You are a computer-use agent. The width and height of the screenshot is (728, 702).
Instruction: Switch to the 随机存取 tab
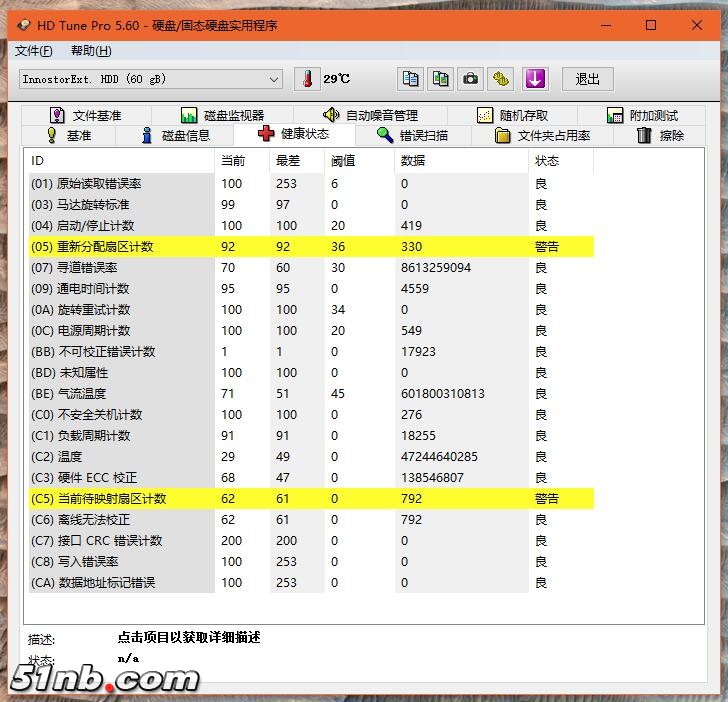(513, 115)
